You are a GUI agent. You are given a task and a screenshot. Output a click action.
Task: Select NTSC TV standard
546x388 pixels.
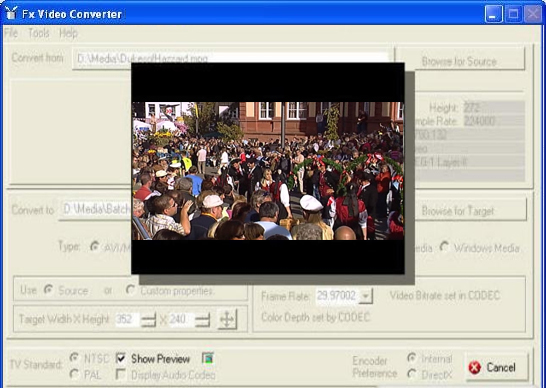74,357
